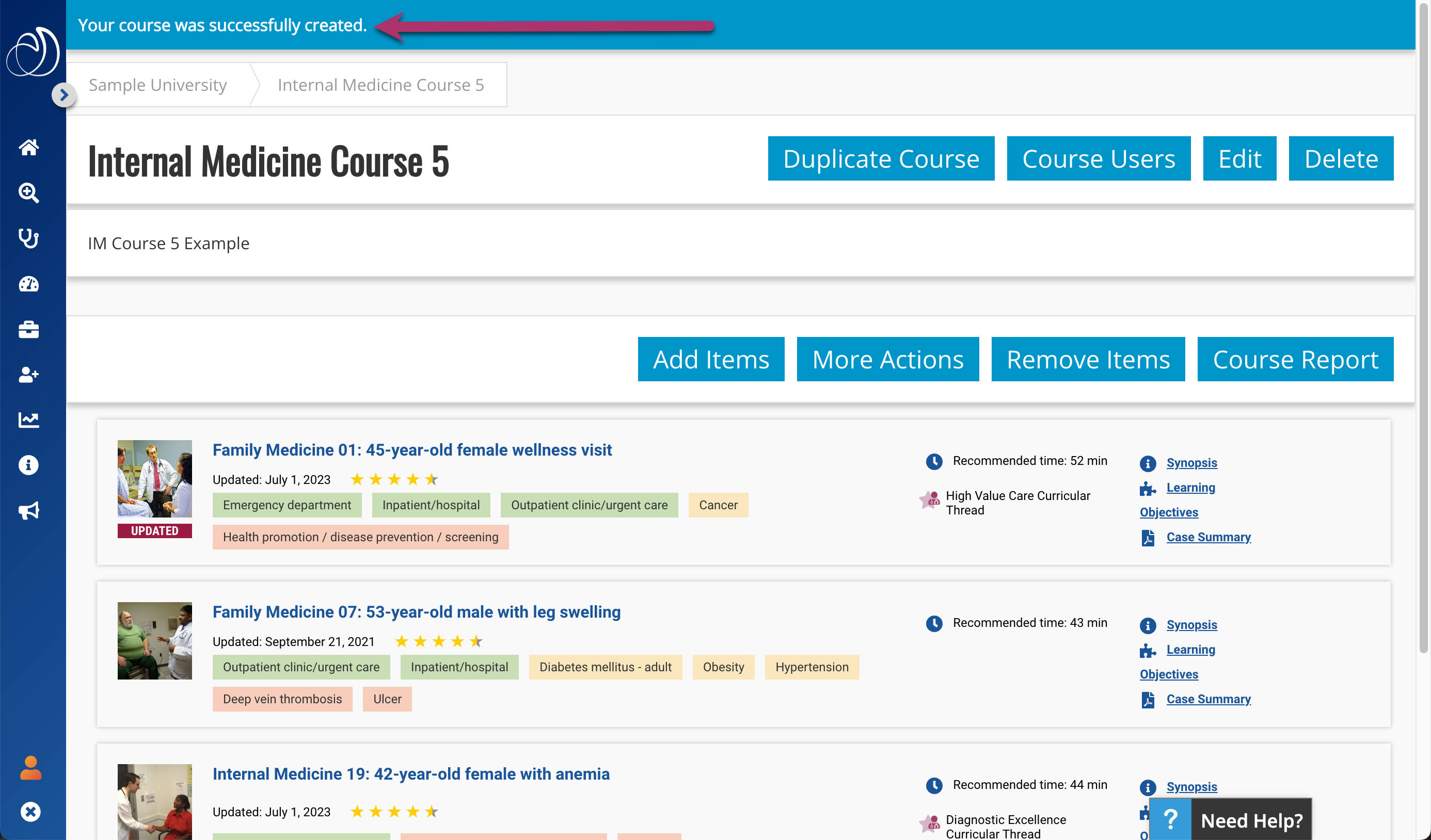
Task: Click Internal Medicine 19 case thumbnail
Action: pos(154,801)
